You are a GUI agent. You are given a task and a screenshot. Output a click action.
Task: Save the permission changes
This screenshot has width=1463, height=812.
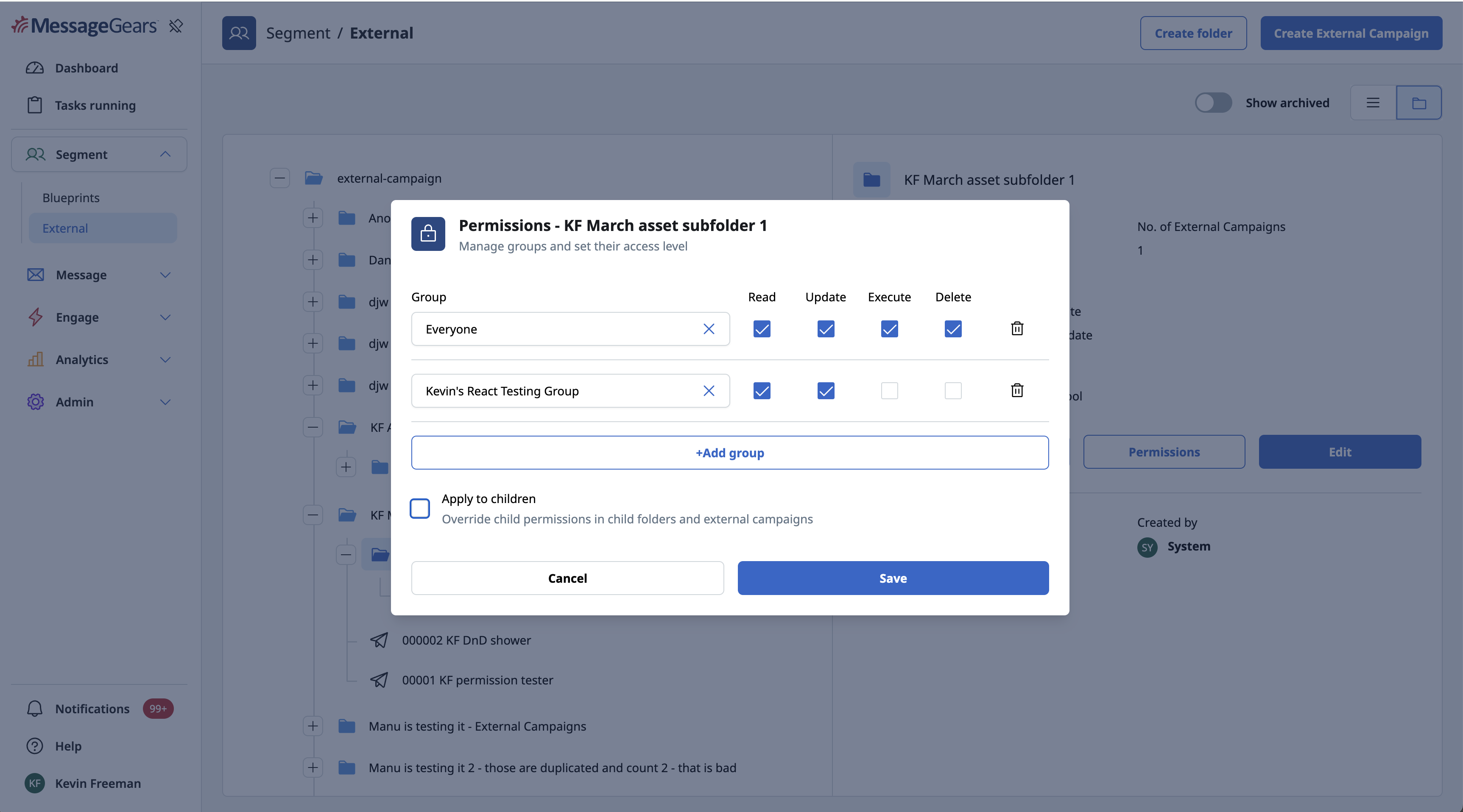pyautogui.click(x=892, y=578)
